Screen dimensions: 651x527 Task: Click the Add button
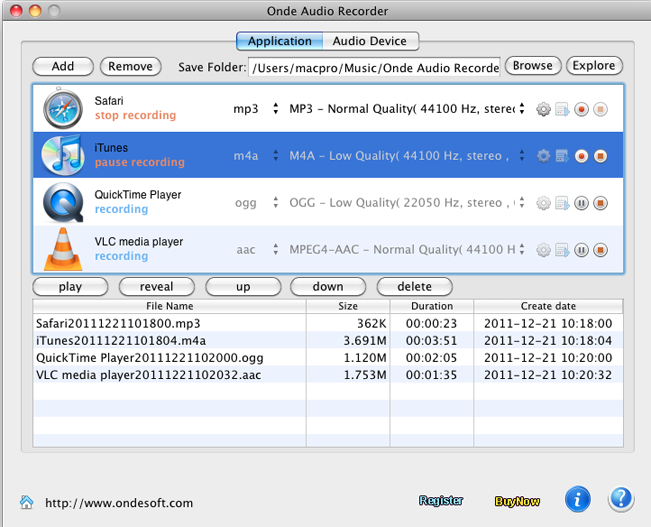(63, 66)
